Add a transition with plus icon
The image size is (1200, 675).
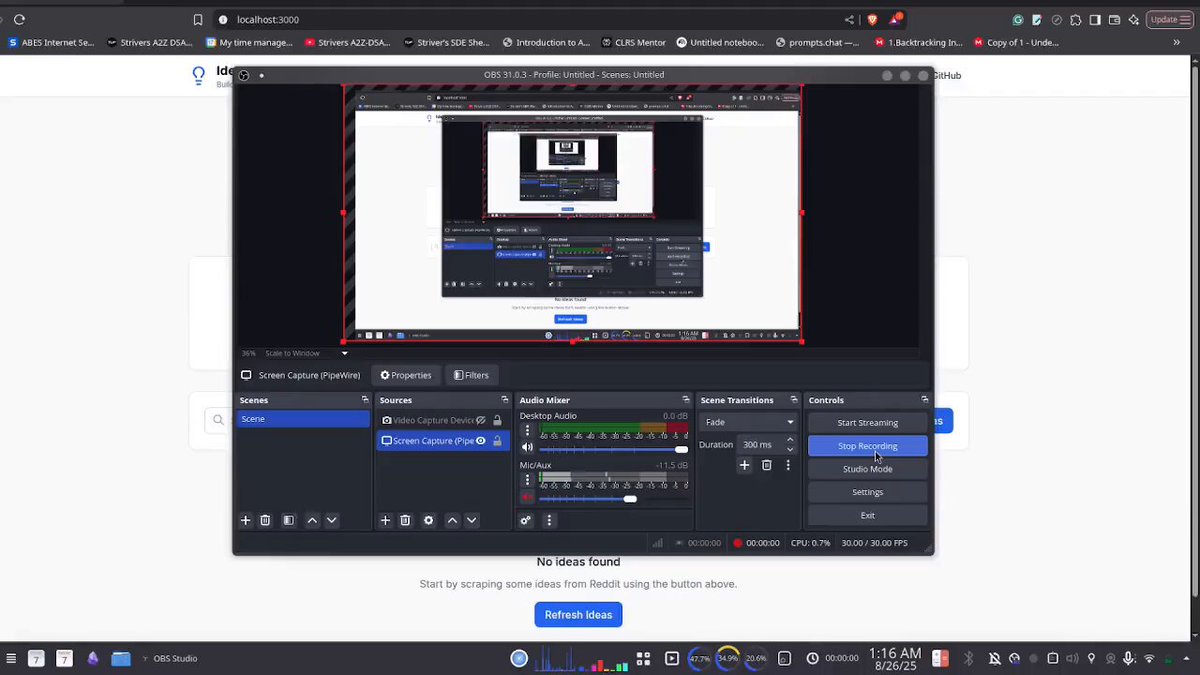click(x=744, y=465)
